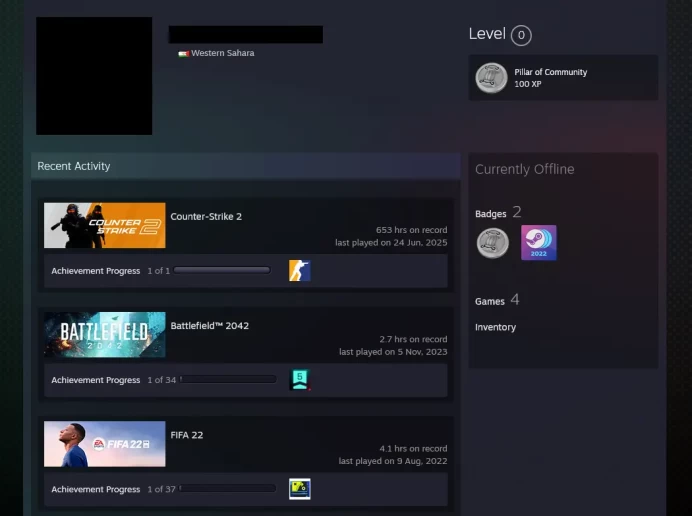Open the Badges section link
692x516 pixels.
click(490, 214)
